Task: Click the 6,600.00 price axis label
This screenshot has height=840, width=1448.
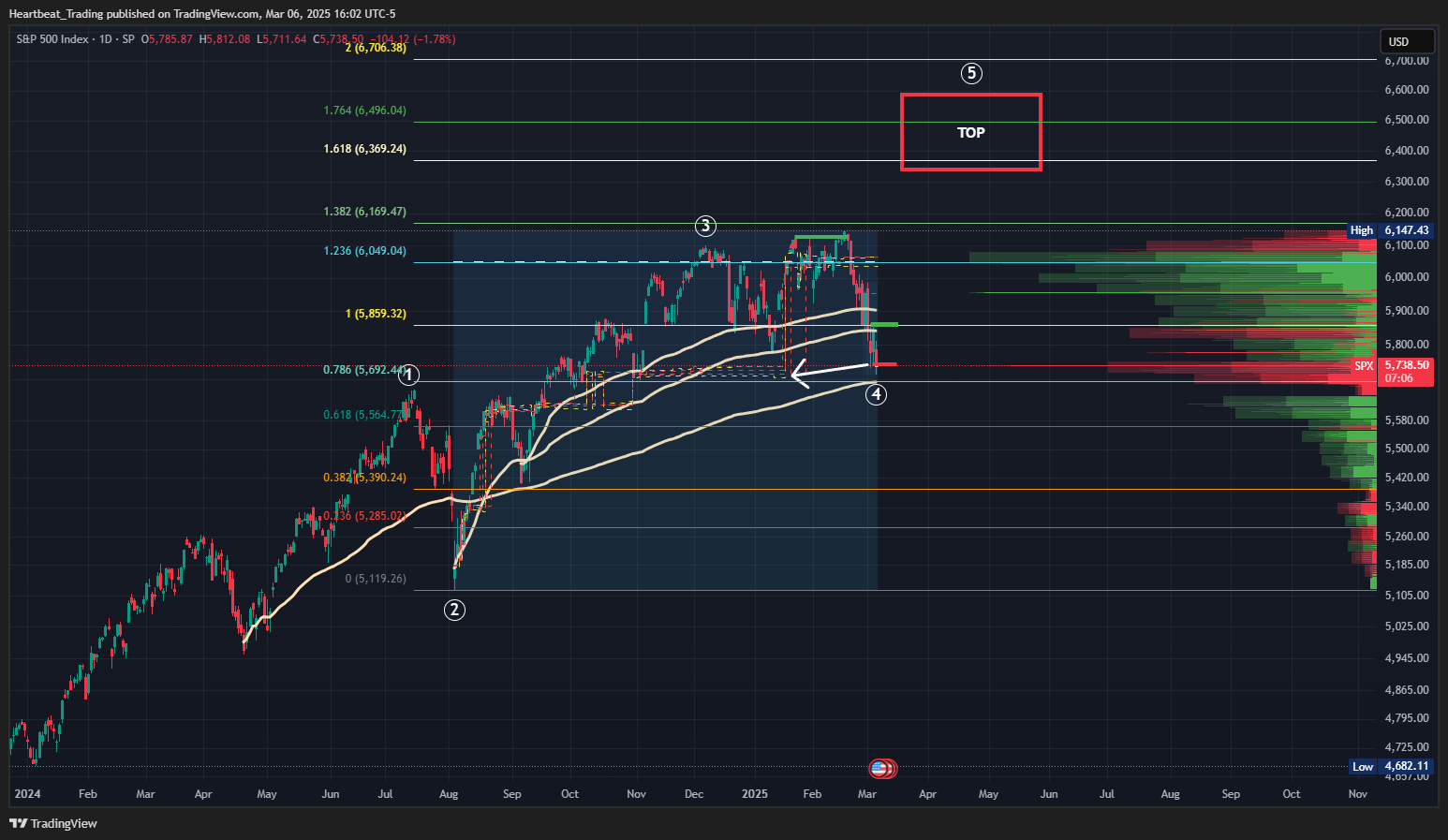Action: click(x=1407, y=90)
